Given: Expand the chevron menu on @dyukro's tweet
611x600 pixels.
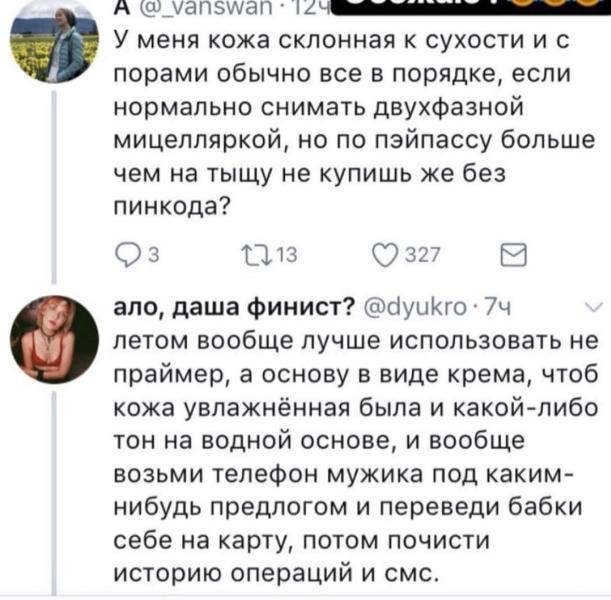Looking at the screenshot, I should pyautogui.click(x=594, y=308).
